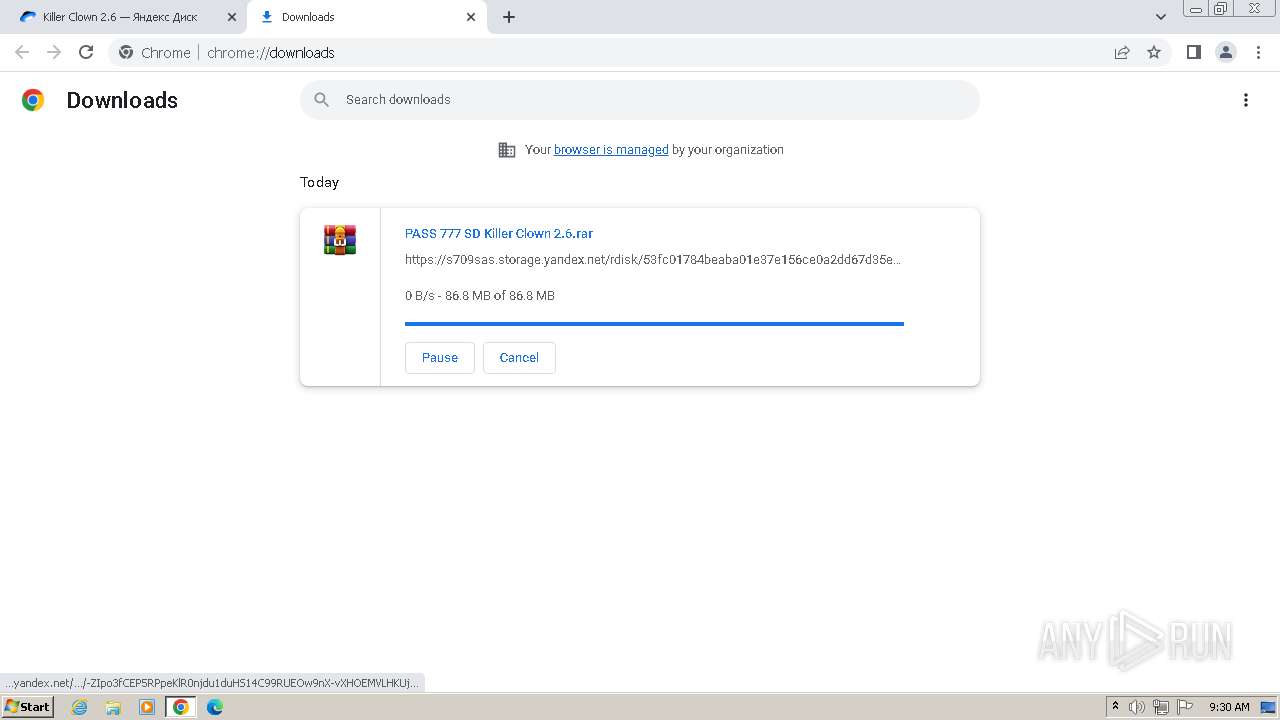Image resolution: width=1280 pixels, height=720 pixels.
Task: Open PASS 777 SD Killer Clown 2.6.rar
Action: 499,234
